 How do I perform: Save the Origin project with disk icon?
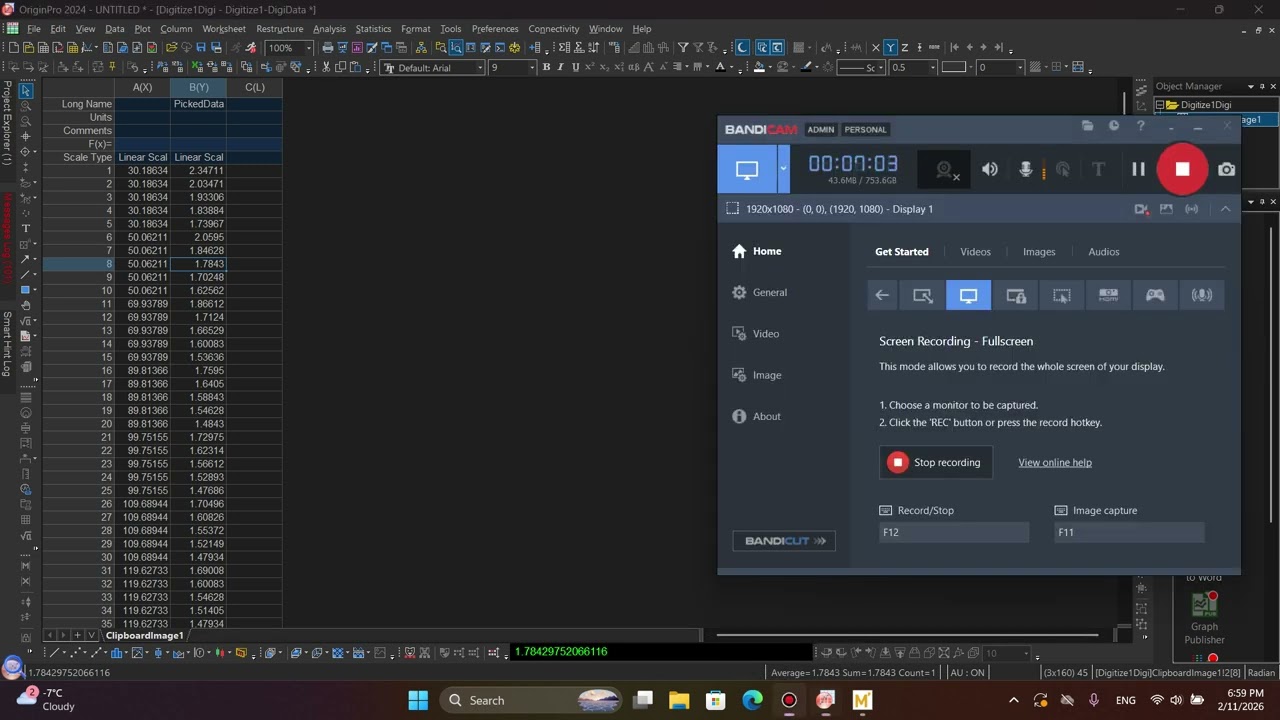click(x=201, y=48)
